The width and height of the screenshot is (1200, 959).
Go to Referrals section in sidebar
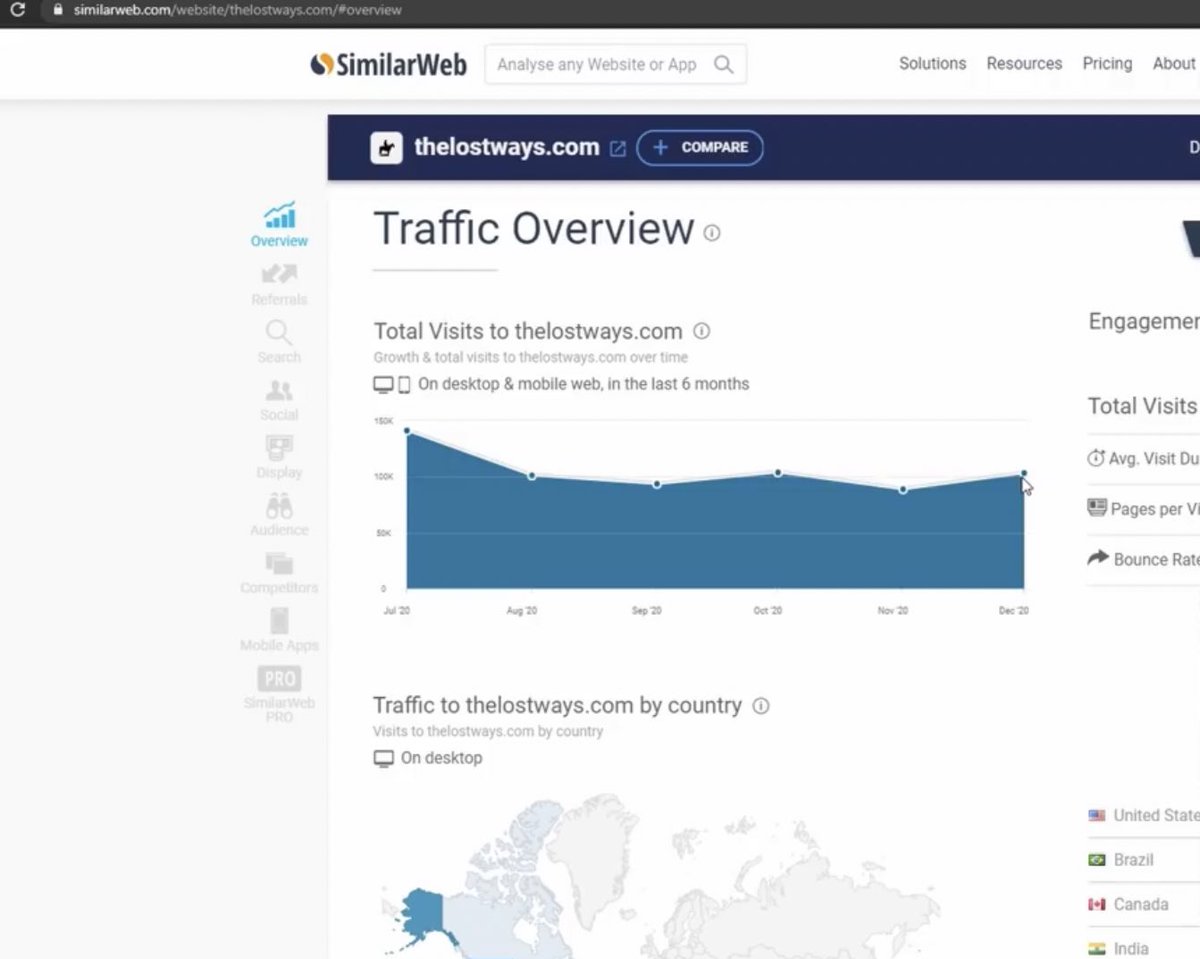click(279, 284)
